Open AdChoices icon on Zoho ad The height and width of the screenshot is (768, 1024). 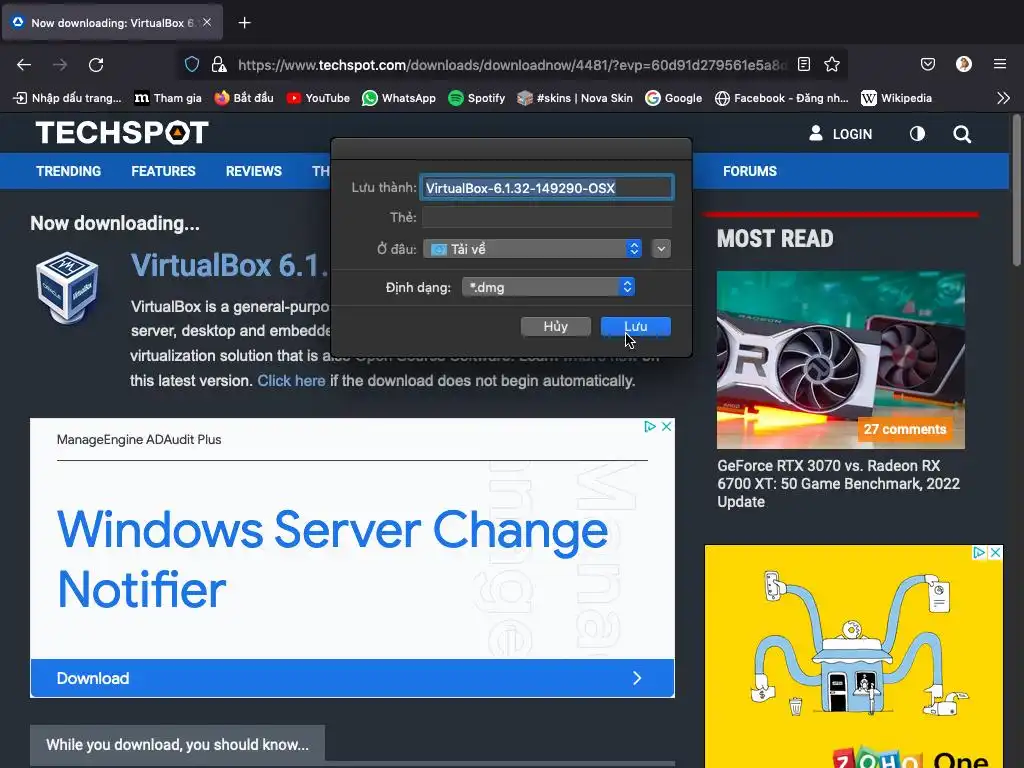(x=979, y=552)
